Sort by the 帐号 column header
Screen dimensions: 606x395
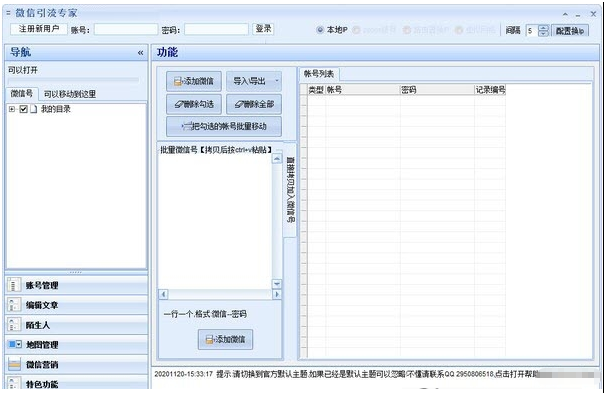(x=362, y=90)
